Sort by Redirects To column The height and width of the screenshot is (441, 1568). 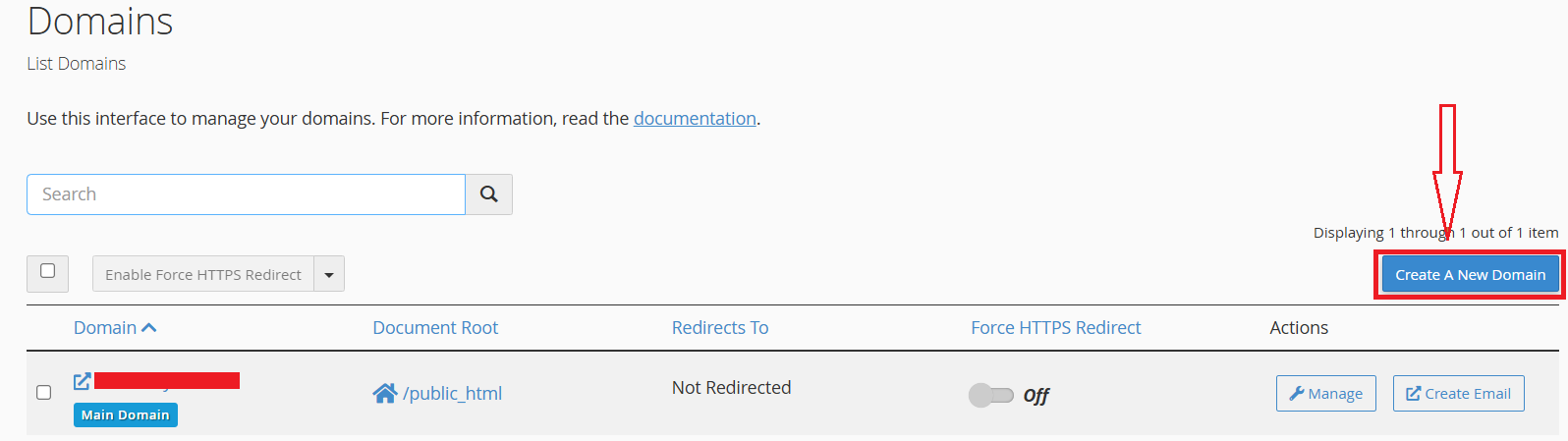tap(720, 328)
